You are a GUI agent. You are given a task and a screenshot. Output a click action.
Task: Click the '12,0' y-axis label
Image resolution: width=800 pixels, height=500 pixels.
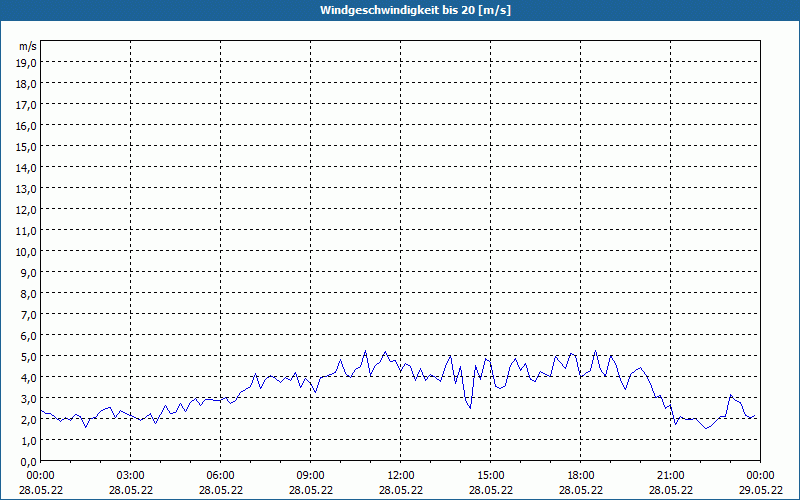tap(27, 210)
